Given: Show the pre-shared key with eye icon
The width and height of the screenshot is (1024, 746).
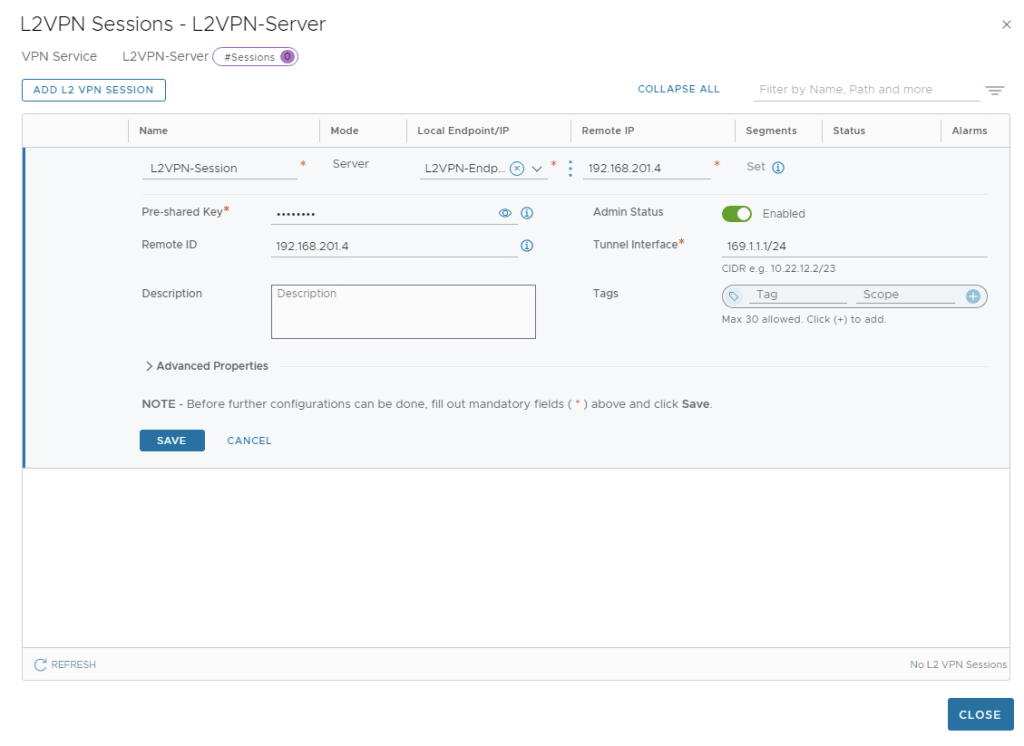Looking at the screenshot, I should point(505,213).
